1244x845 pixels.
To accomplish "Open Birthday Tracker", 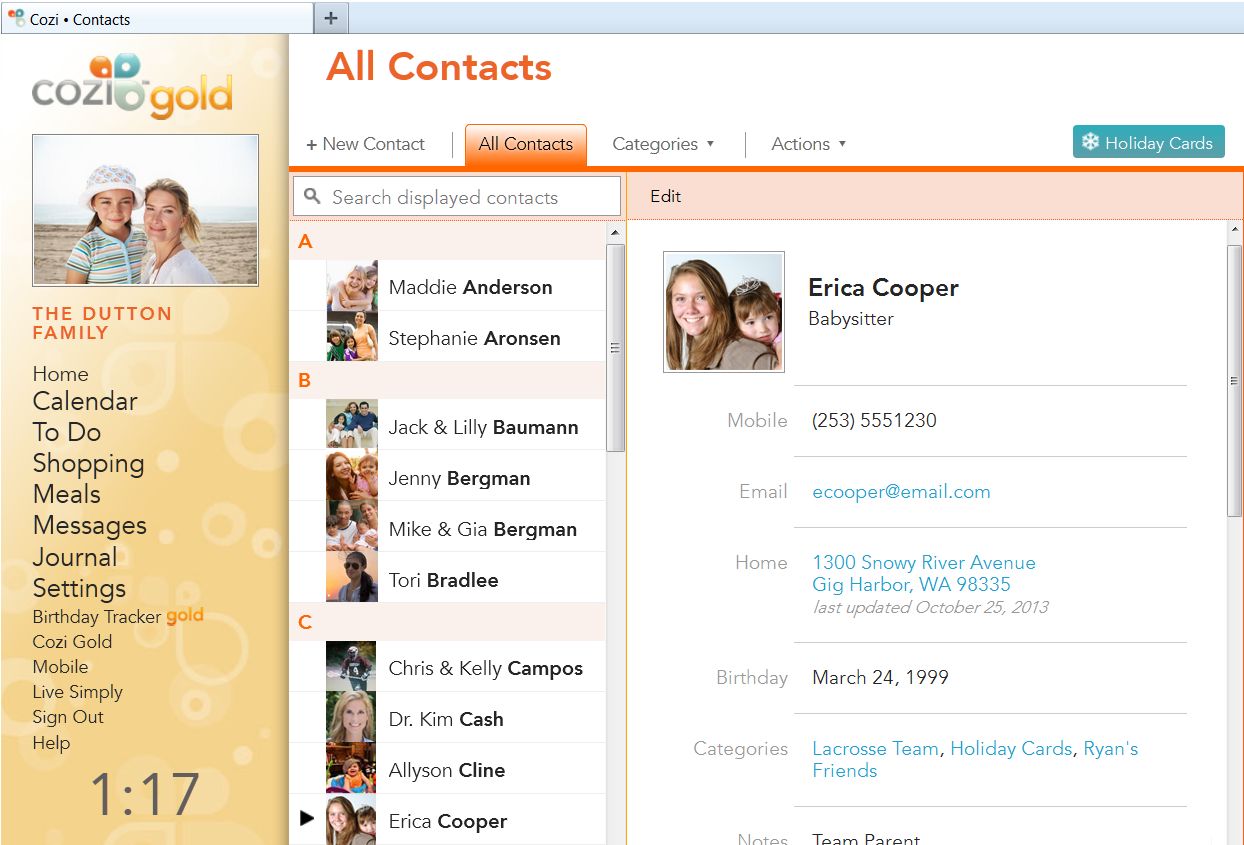I will (x=97, y=617).
